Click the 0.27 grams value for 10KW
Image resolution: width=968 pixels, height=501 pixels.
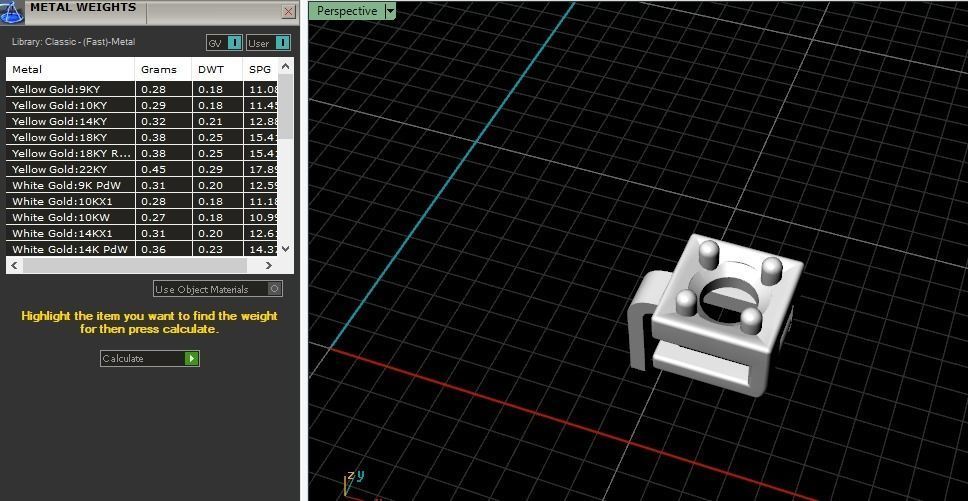click(x=153, y=217)
